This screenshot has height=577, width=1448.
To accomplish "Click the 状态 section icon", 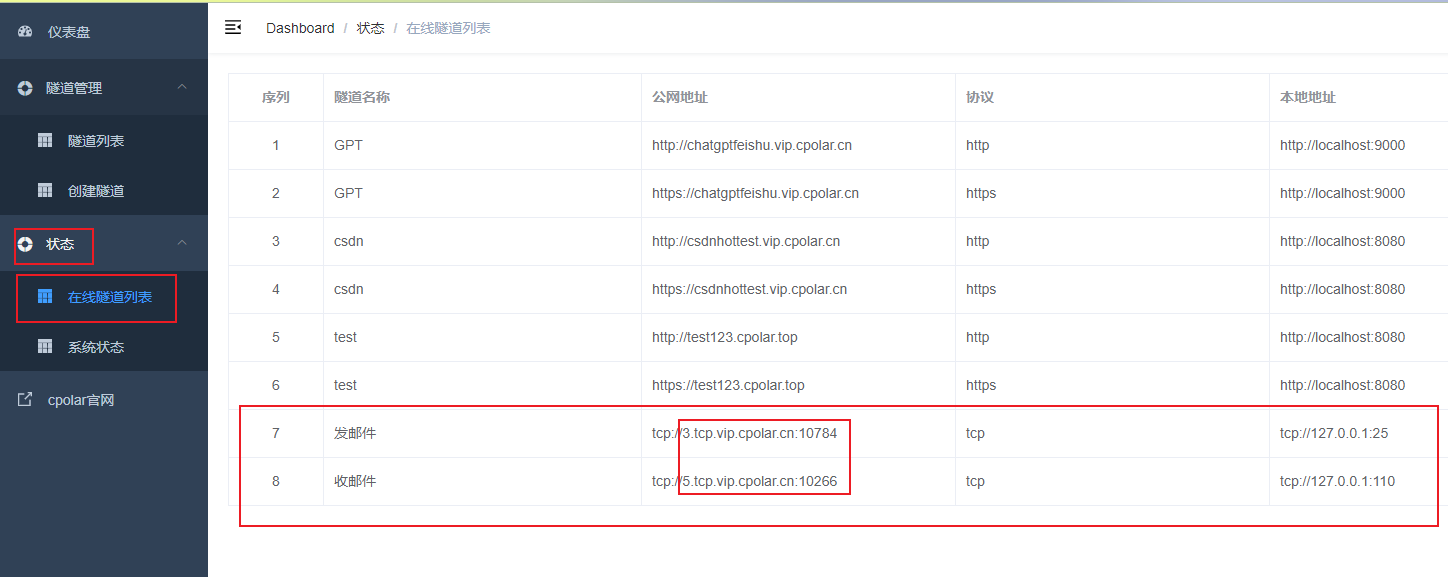I will (25, 244).
